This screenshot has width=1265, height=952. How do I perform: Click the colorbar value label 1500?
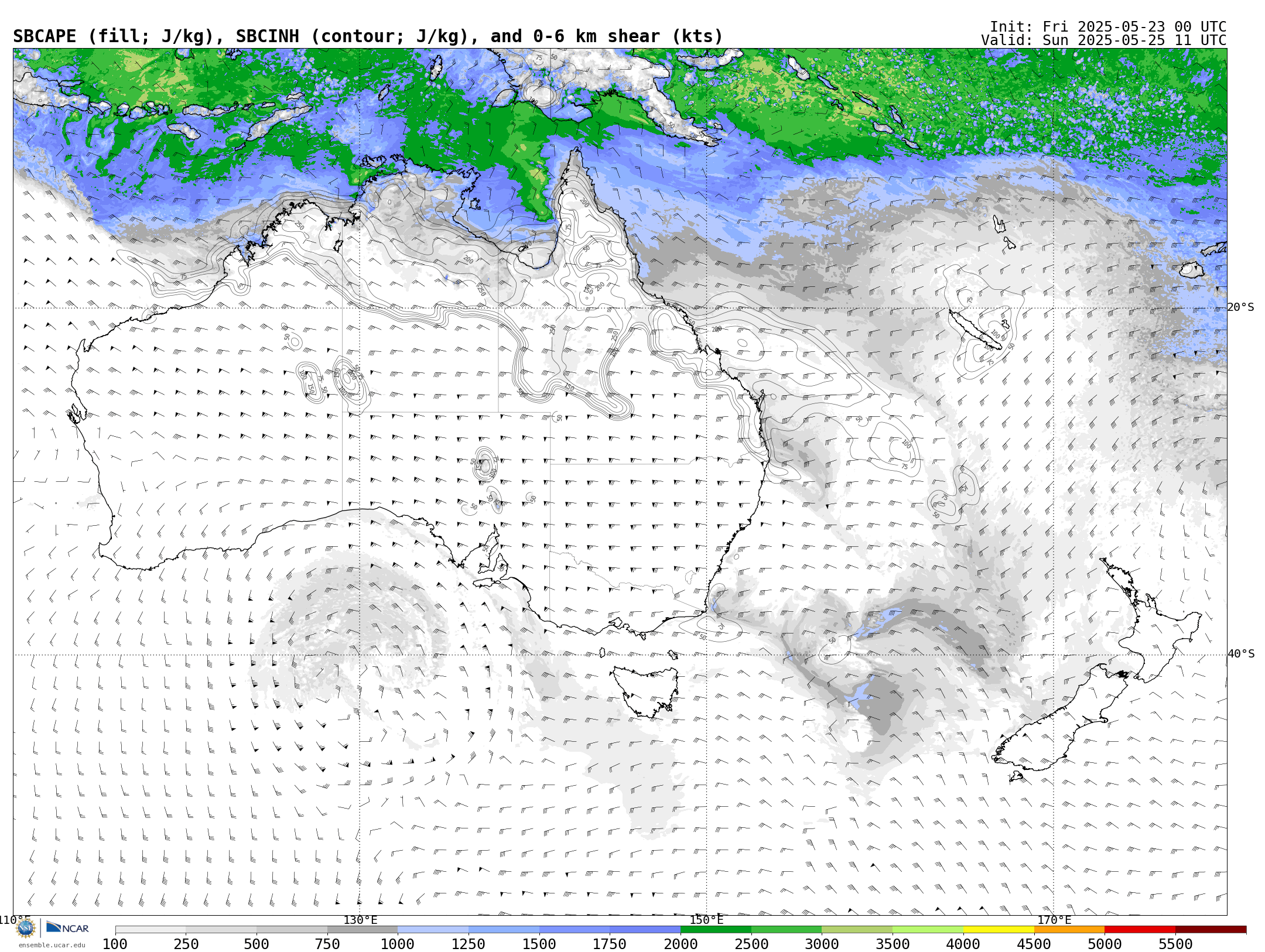click(539, 944)
